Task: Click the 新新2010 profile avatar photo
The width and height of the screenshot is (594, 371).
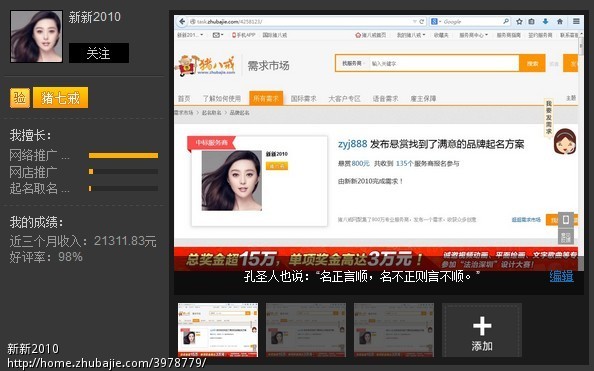Action: pyautogui.click(x=36, y=36)
